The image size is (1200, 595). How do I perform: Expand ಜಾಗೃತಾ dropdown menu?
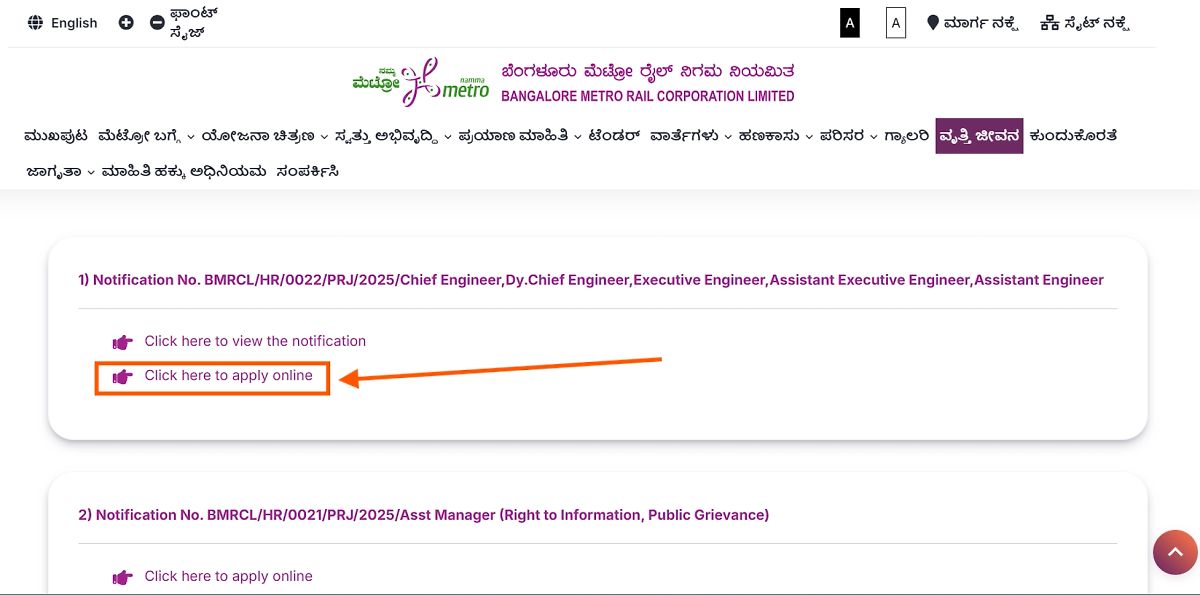coord(61,172)
